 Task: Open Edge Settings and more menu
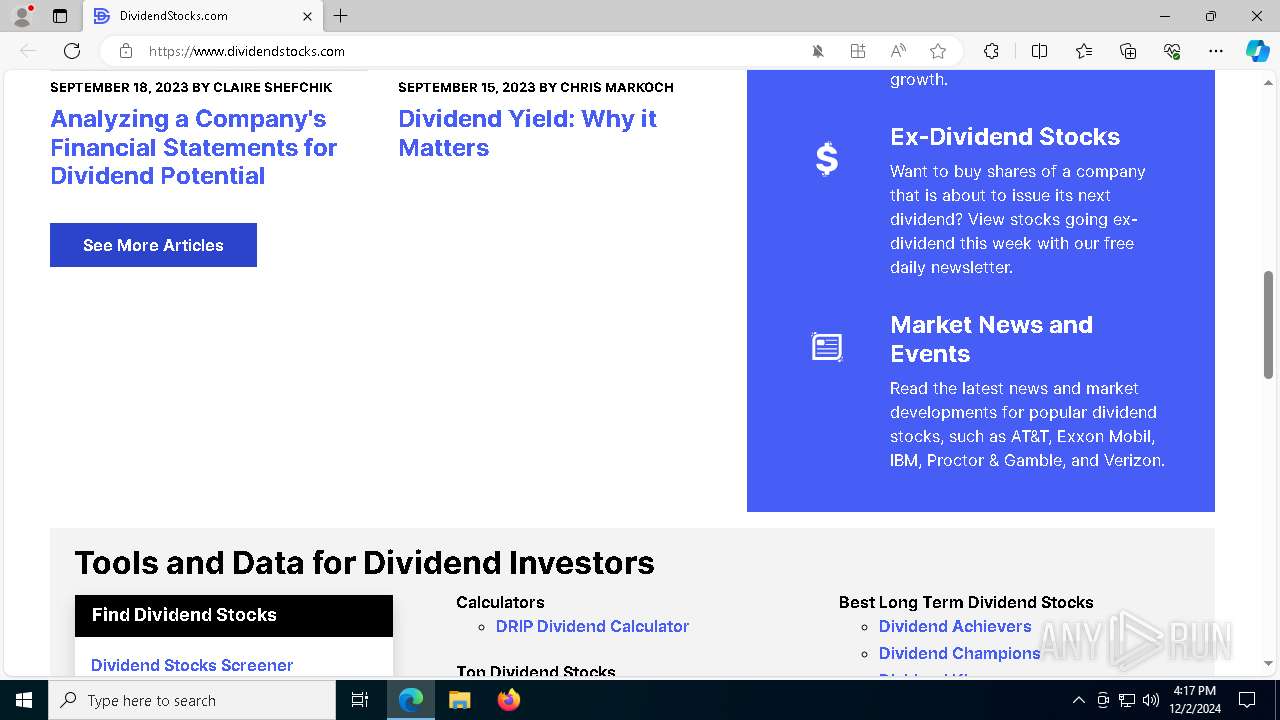pos(1216,51)
